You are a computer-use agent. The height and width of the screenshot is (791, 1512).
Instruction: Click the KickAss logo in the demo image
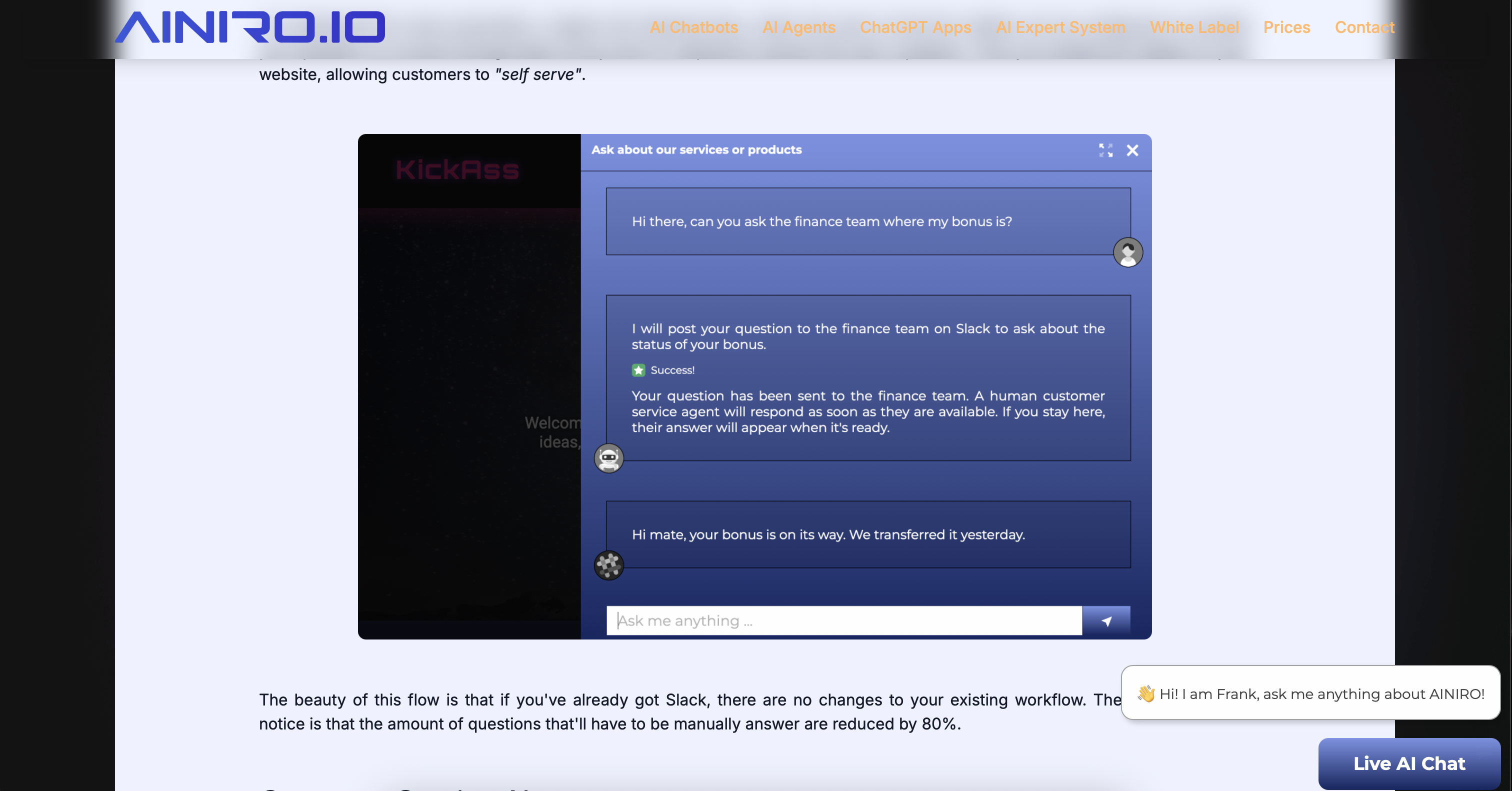[457, 170]
